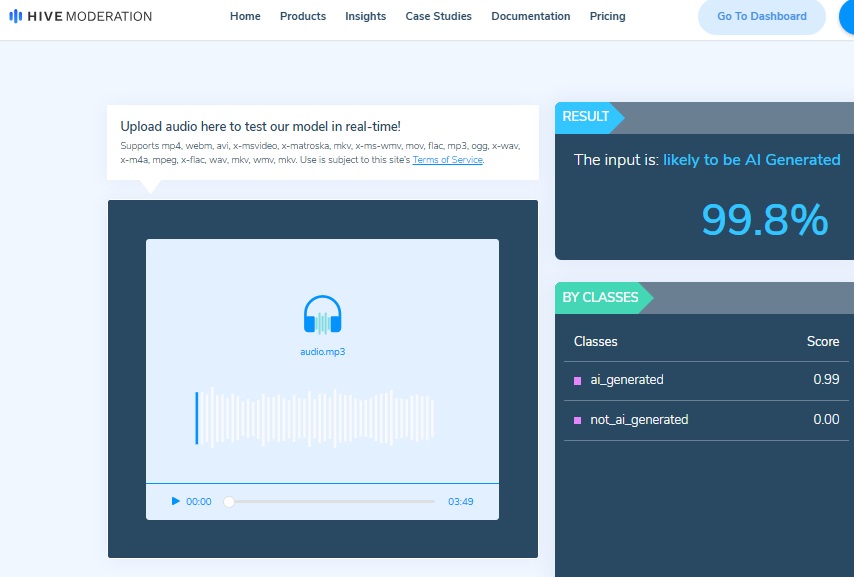Click the not_ai_generated color swatch
The width and height of the screenshot is (854, 577).
coord(577,421)
